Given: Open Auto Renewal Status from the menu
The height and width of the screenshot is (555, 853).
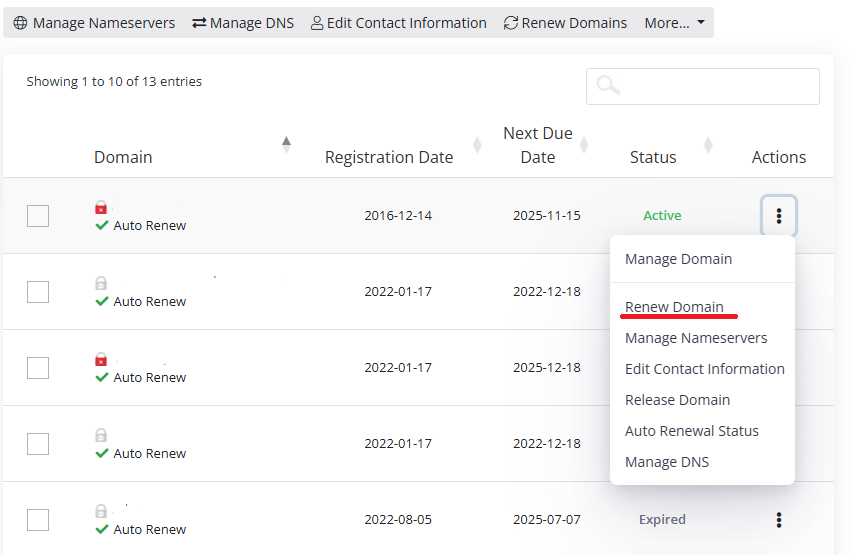Looking at the screenshot, I should (691, 431).
